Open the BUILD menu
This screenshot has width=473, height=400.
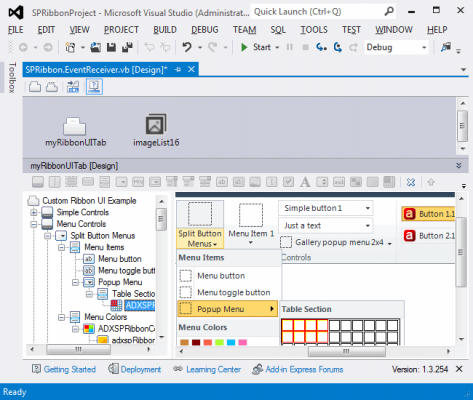point(165,30)
